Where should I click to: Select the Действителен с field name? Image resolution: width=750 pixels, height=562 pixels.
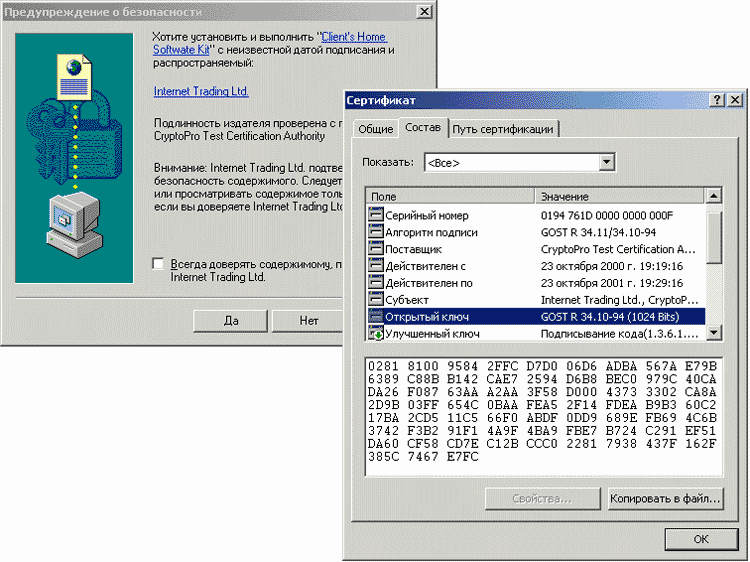point(425,266)
